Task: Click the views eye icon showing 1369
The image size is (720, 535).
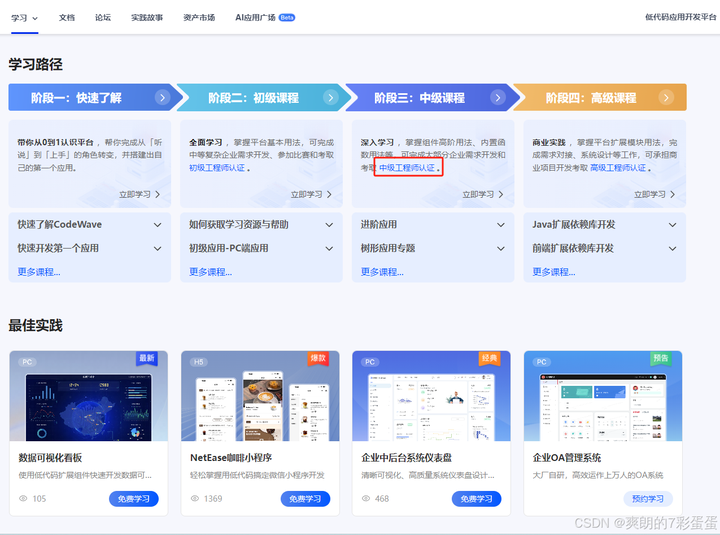Action: pyautogui.click(x=195, y=499)
